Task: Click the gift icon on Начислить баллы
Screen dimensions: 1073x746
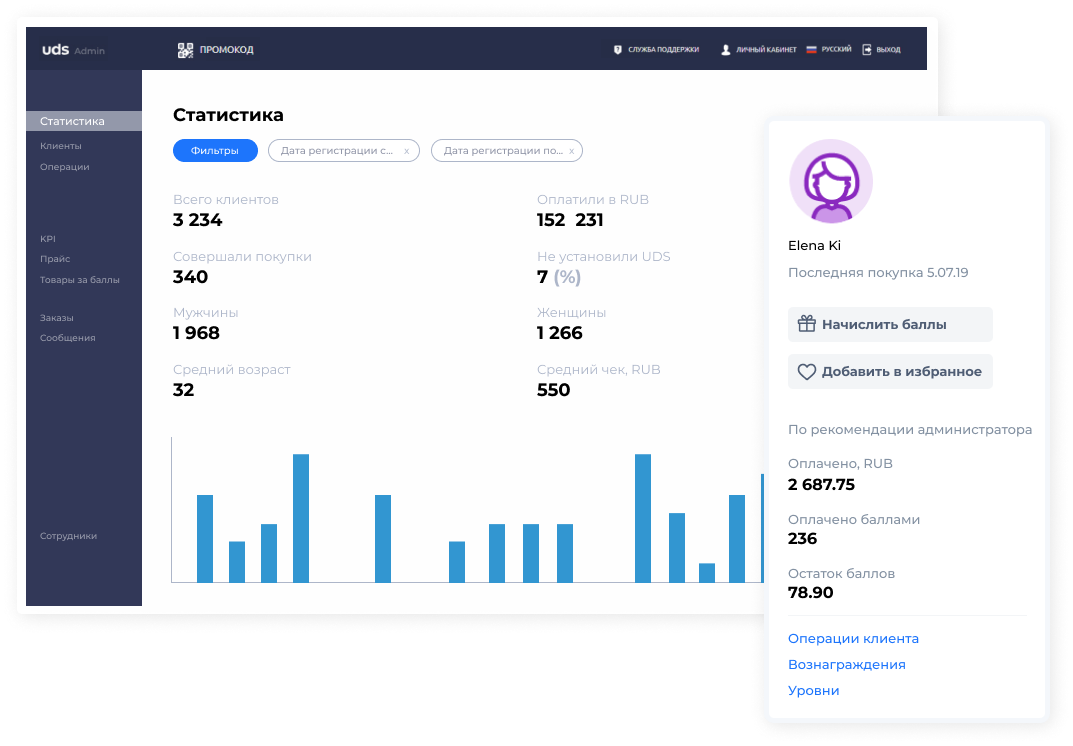Action: (807, 324)
